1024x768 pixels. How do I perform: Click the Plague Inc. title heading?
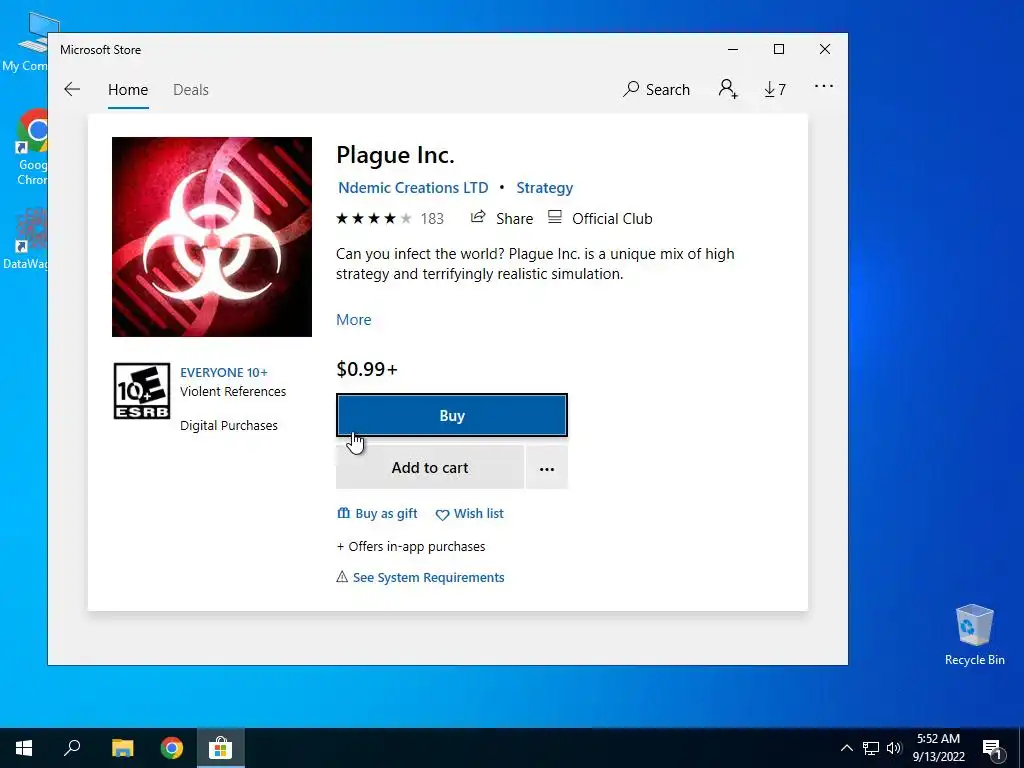[395, 155]
